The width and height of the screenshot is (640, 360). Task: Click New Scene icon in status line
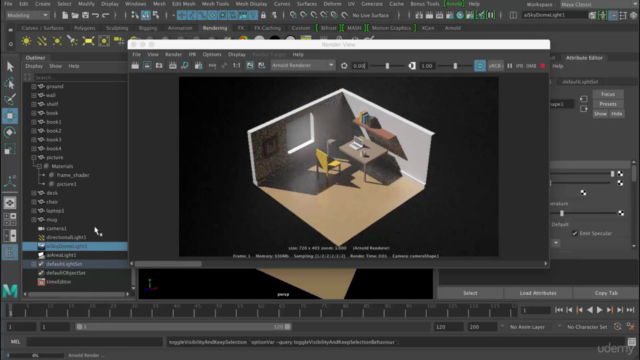(65, 15)
